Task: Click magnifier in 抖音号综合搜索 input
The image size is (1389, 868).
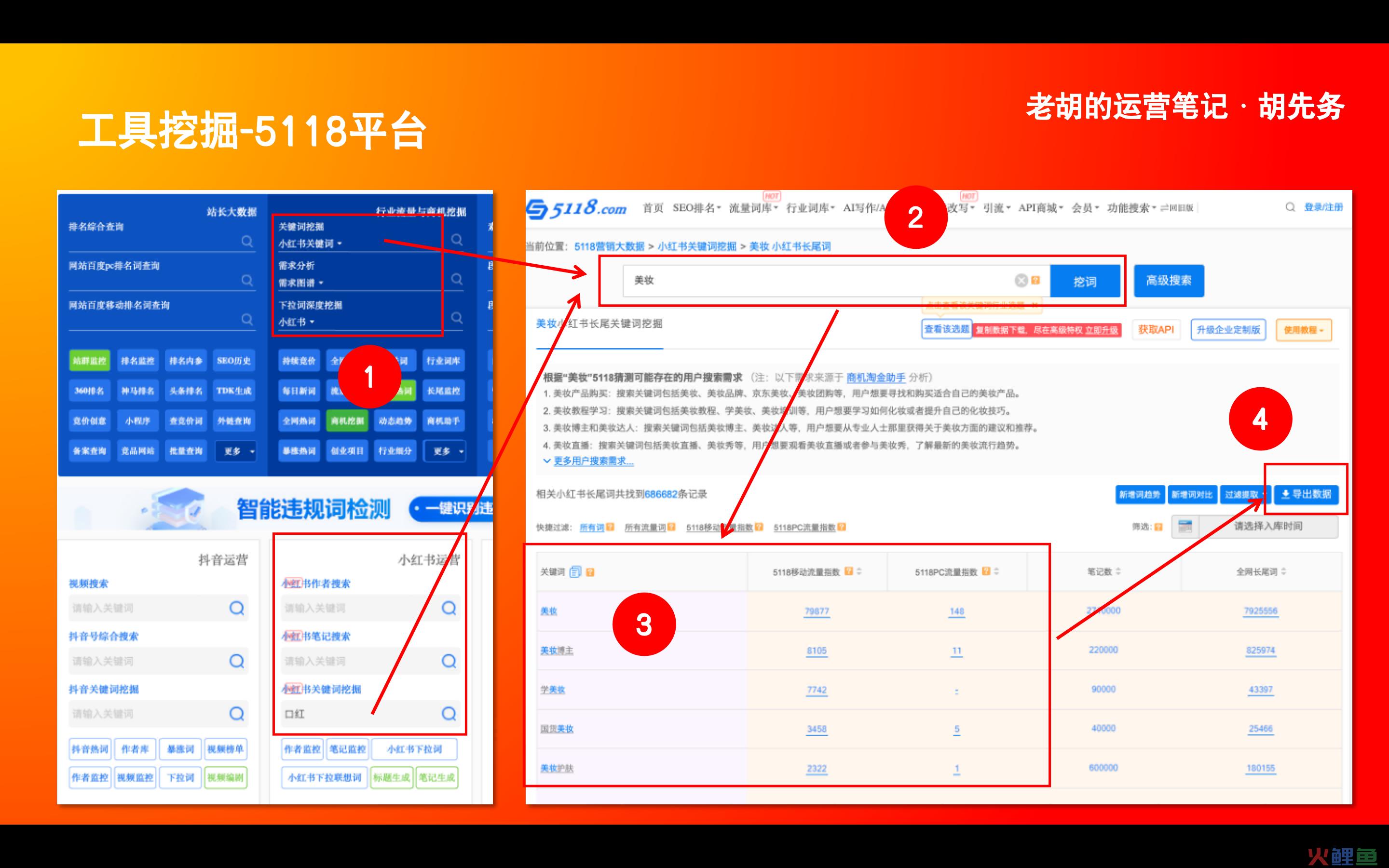Action: [236, 661]
